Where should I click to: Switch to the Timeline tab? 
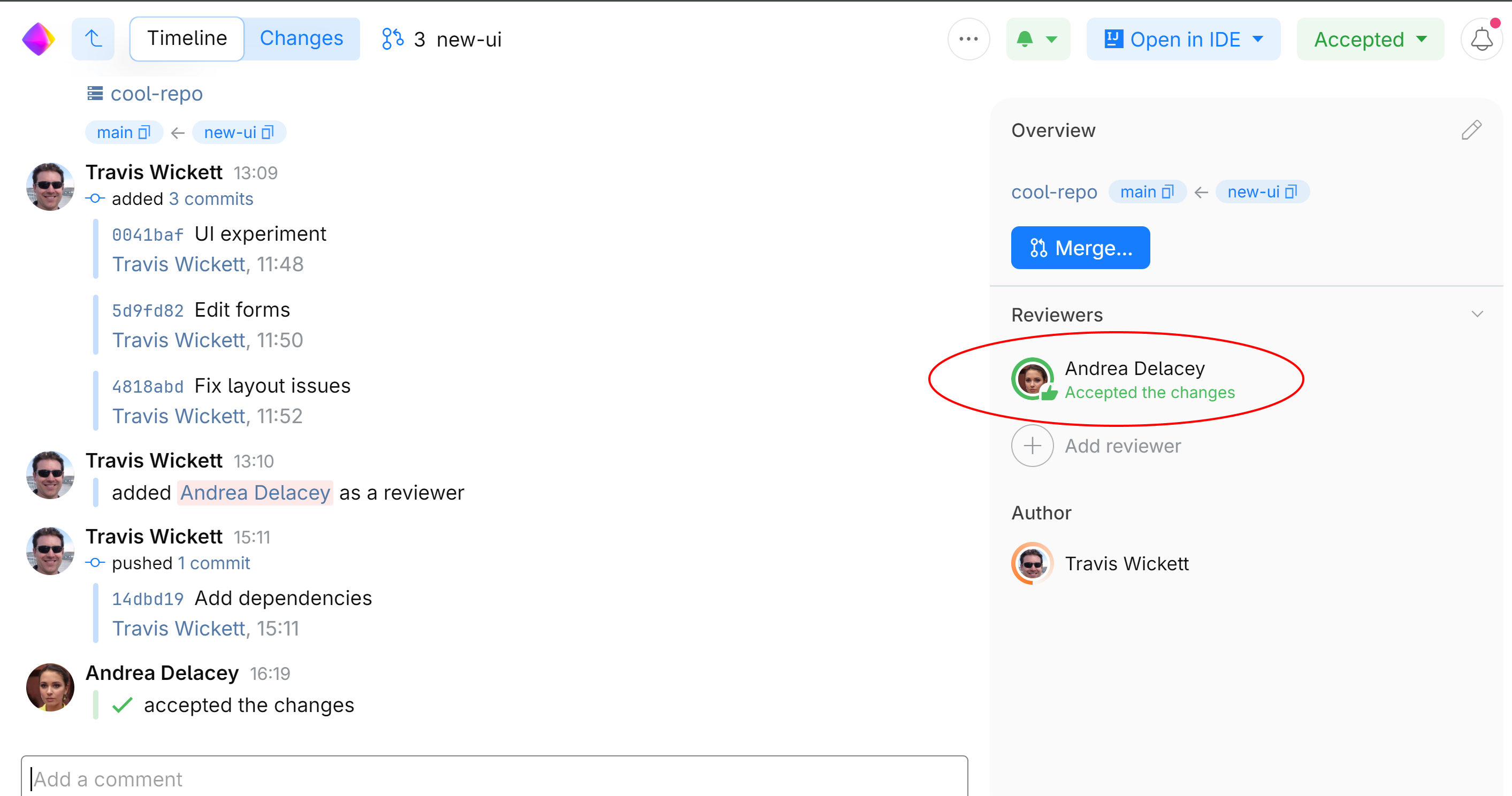click(x=187, y=39)
